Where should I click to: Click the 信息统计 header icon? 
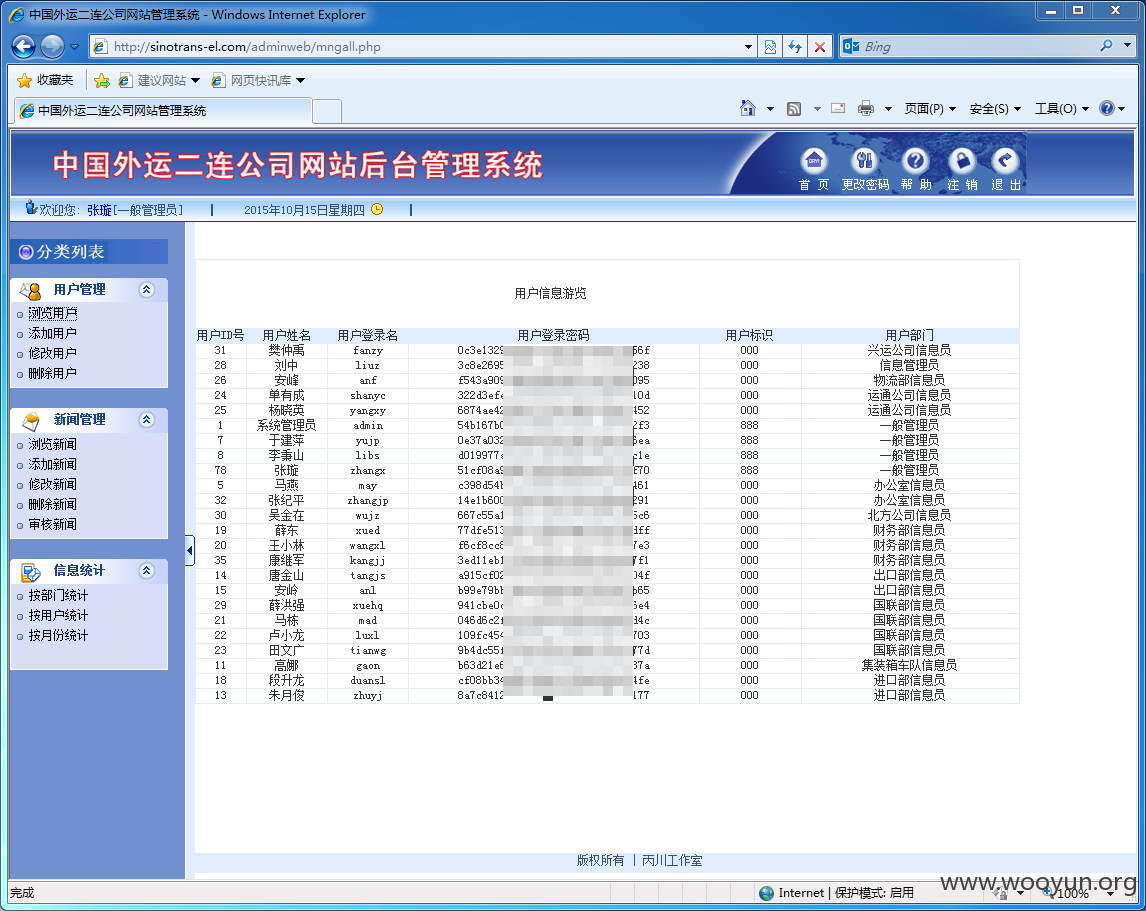pyautogui.click(x=31, y=572)
